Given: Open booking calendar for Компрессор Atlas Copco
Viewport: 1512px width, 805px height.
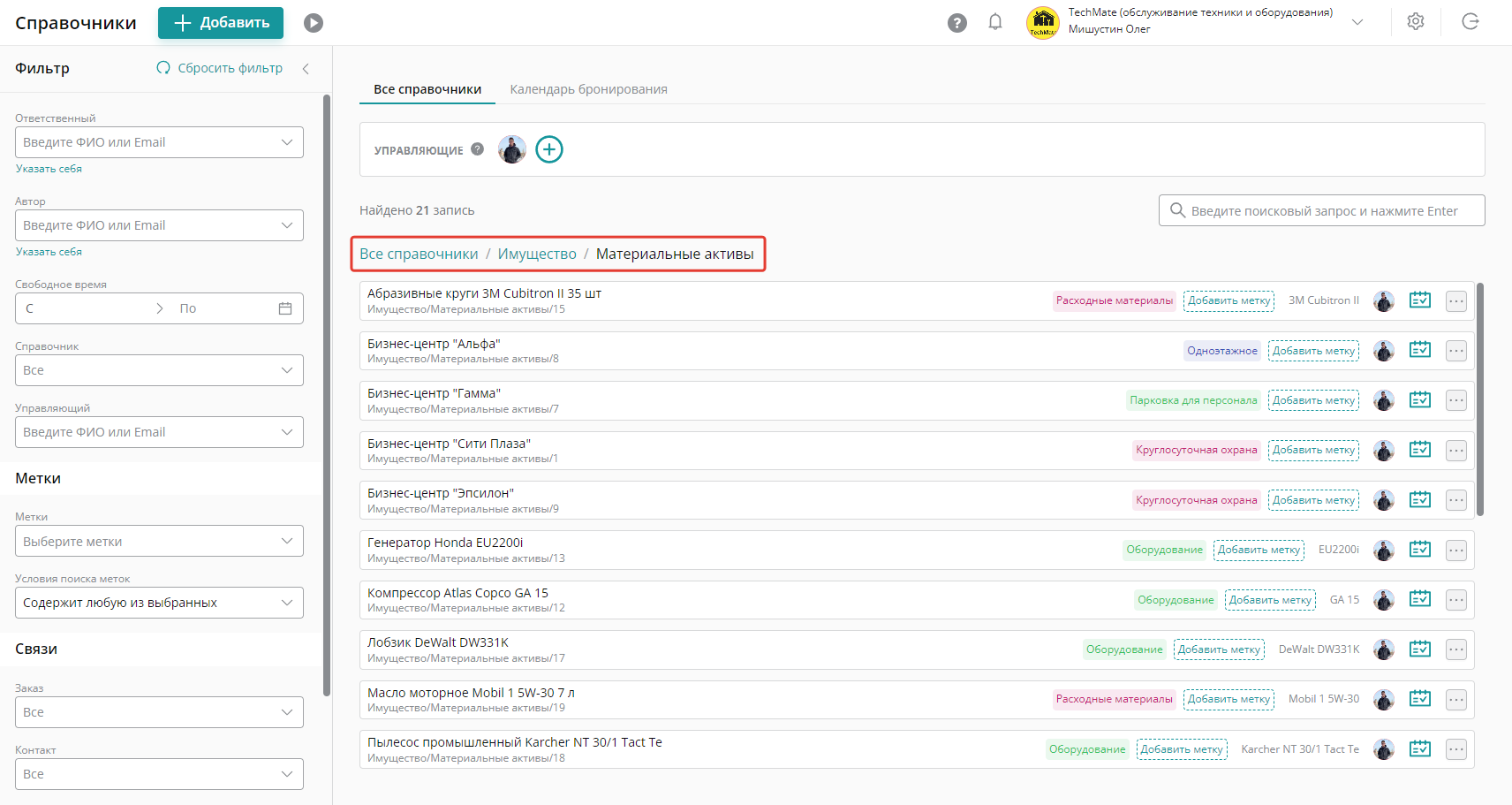Looking at the screenshot, I should click(1420, 600).
